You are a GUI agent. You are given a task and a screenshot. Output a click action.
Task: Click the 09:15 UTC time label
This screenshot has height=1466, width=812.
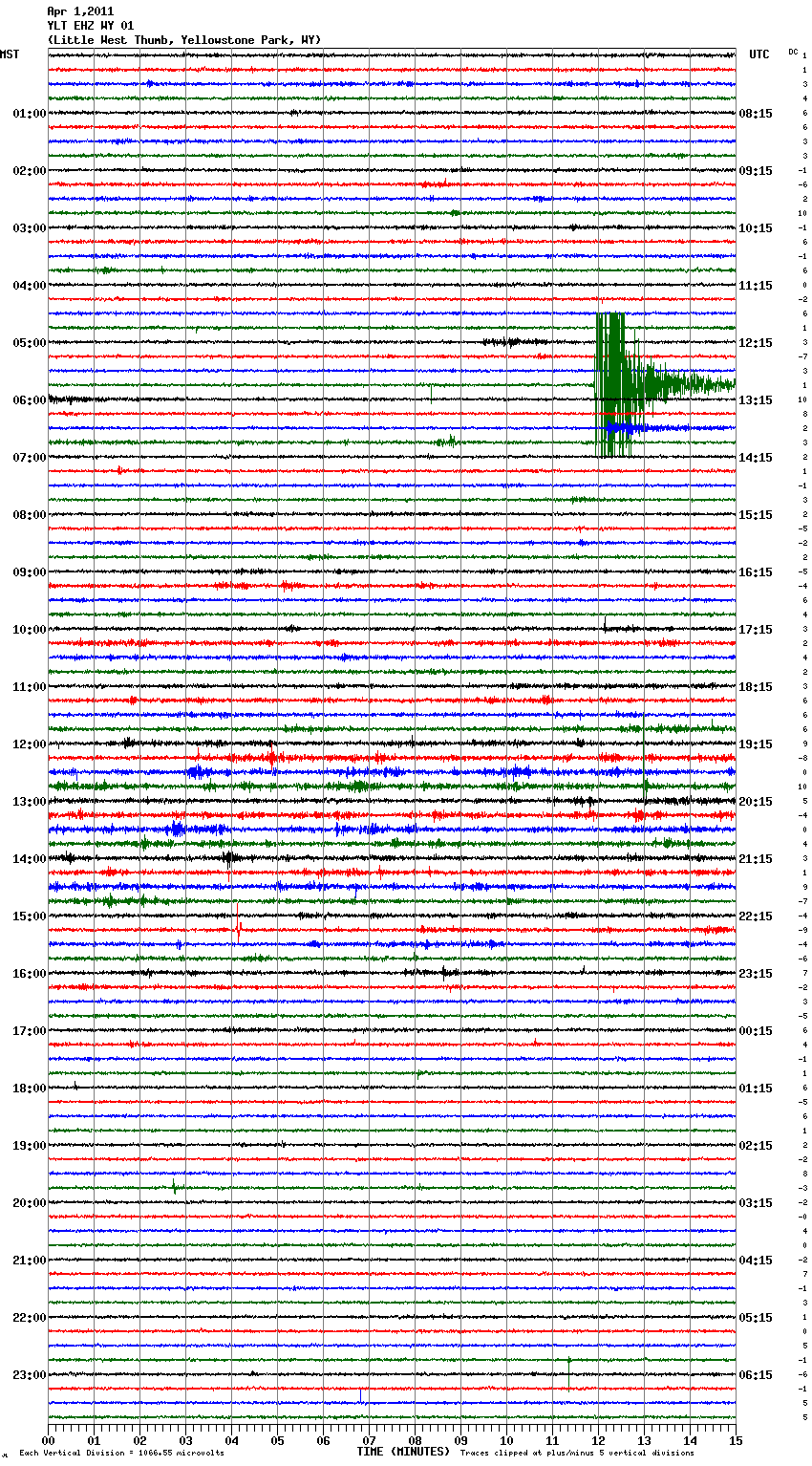(x=756, y=171)
